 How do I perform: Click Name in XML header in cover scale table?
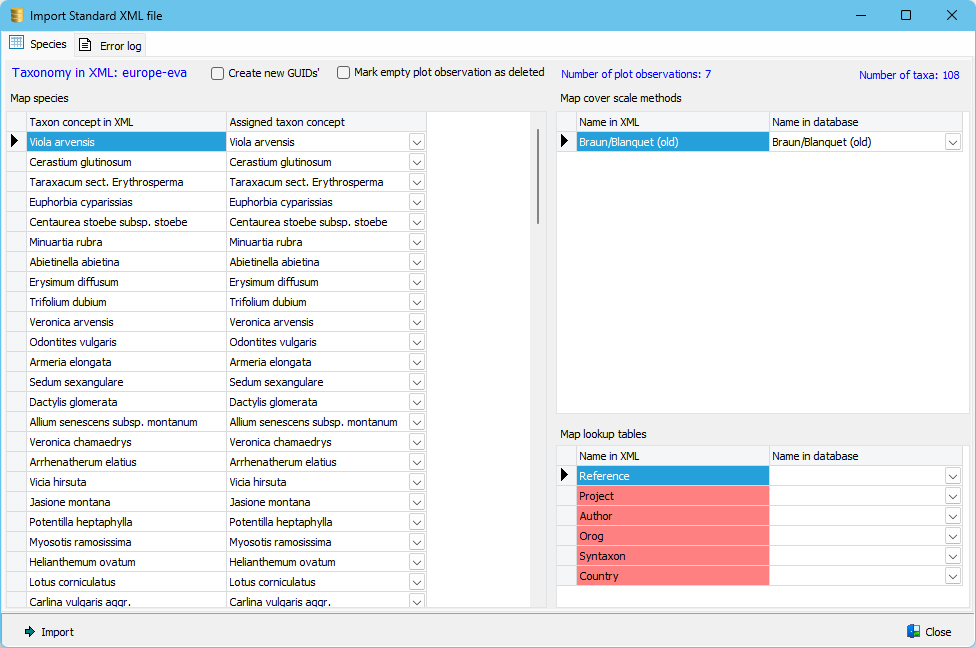tap(673, 122)
